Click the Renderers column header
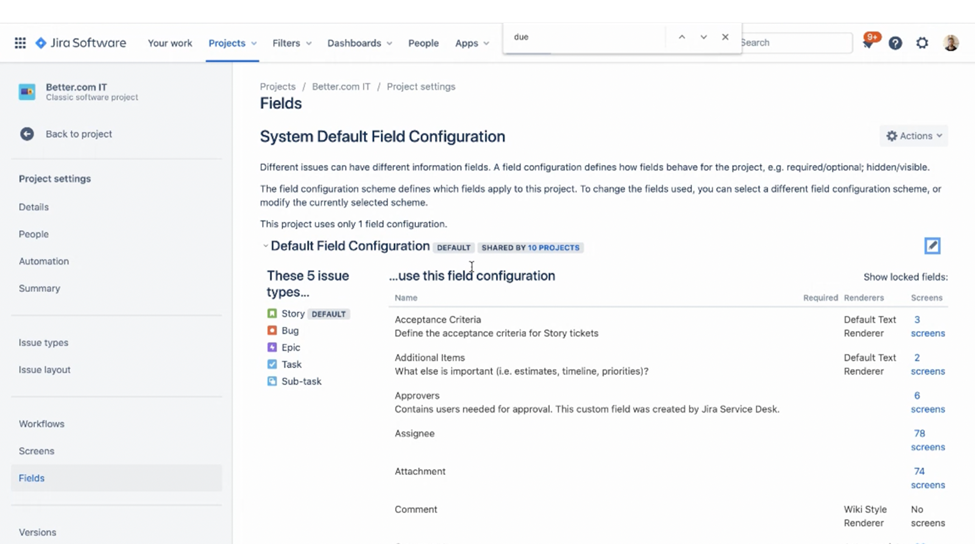The height and width of the screenshot is (544, 975). pos(864,298)
